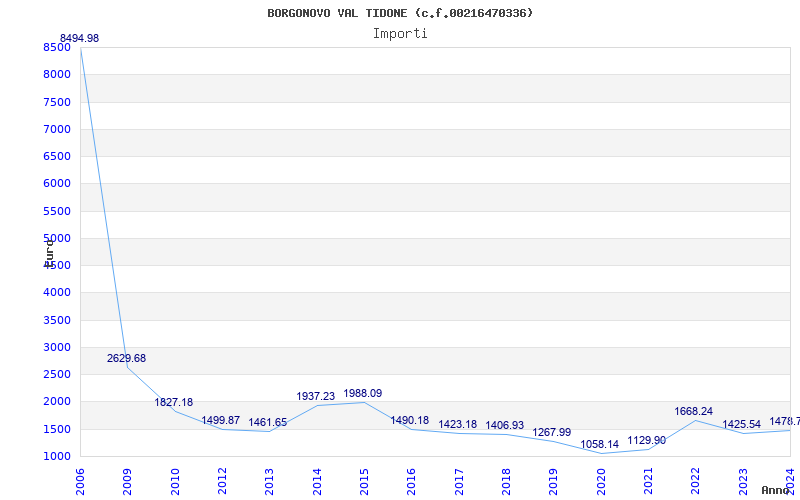Click the Anno x-axis title
The width and height of the screenshot is (800, 500).
[x=778, y=490]
